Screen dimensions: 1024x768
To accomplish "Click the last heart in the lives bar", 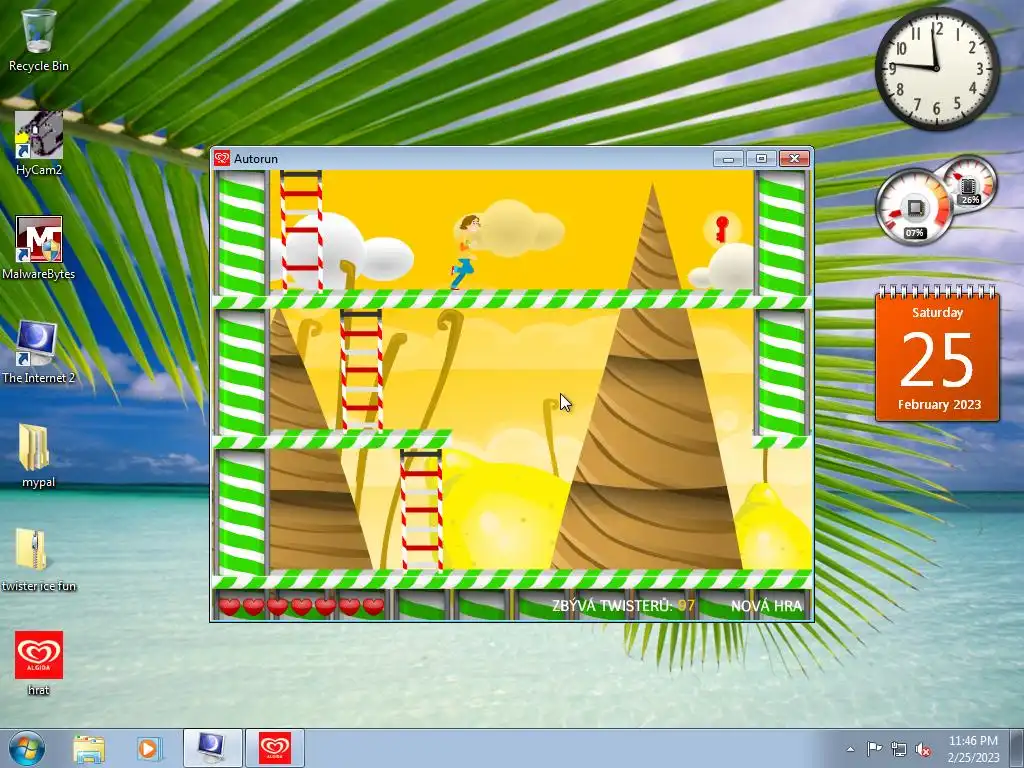I will click(x=374, y=607).
